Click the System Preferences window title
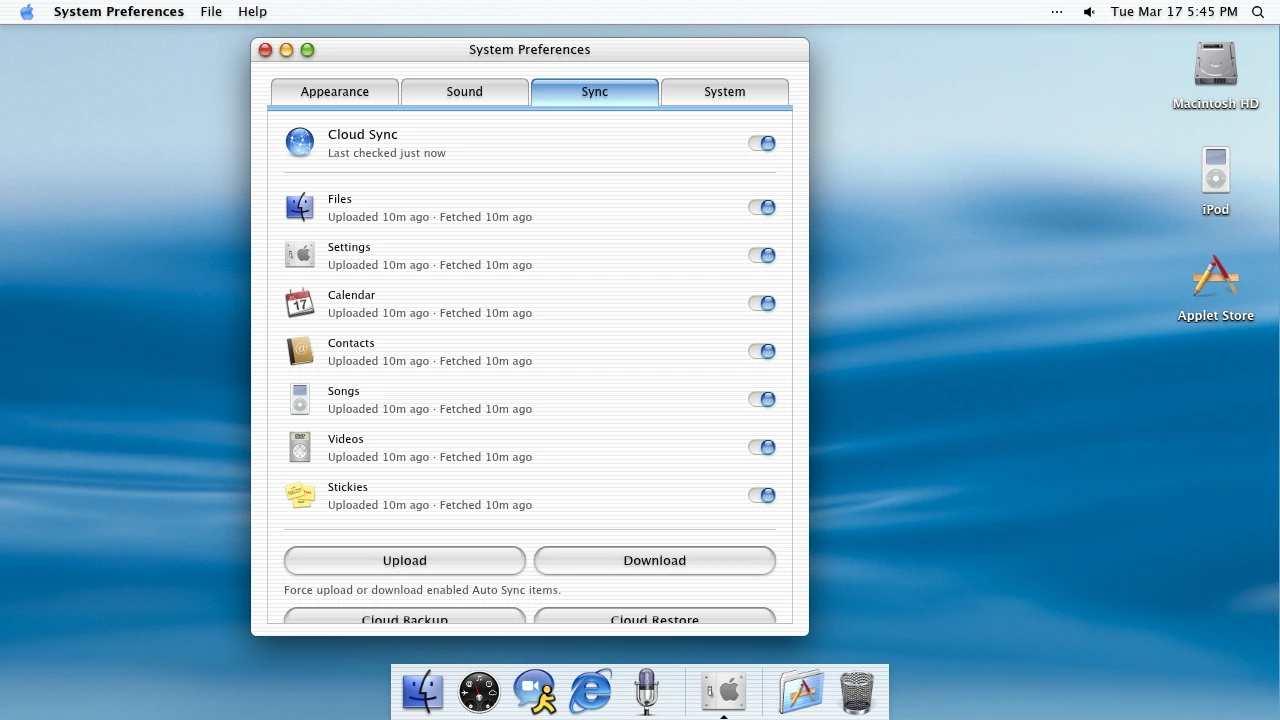The image size is (1280, 720). [x=530, y=50]
